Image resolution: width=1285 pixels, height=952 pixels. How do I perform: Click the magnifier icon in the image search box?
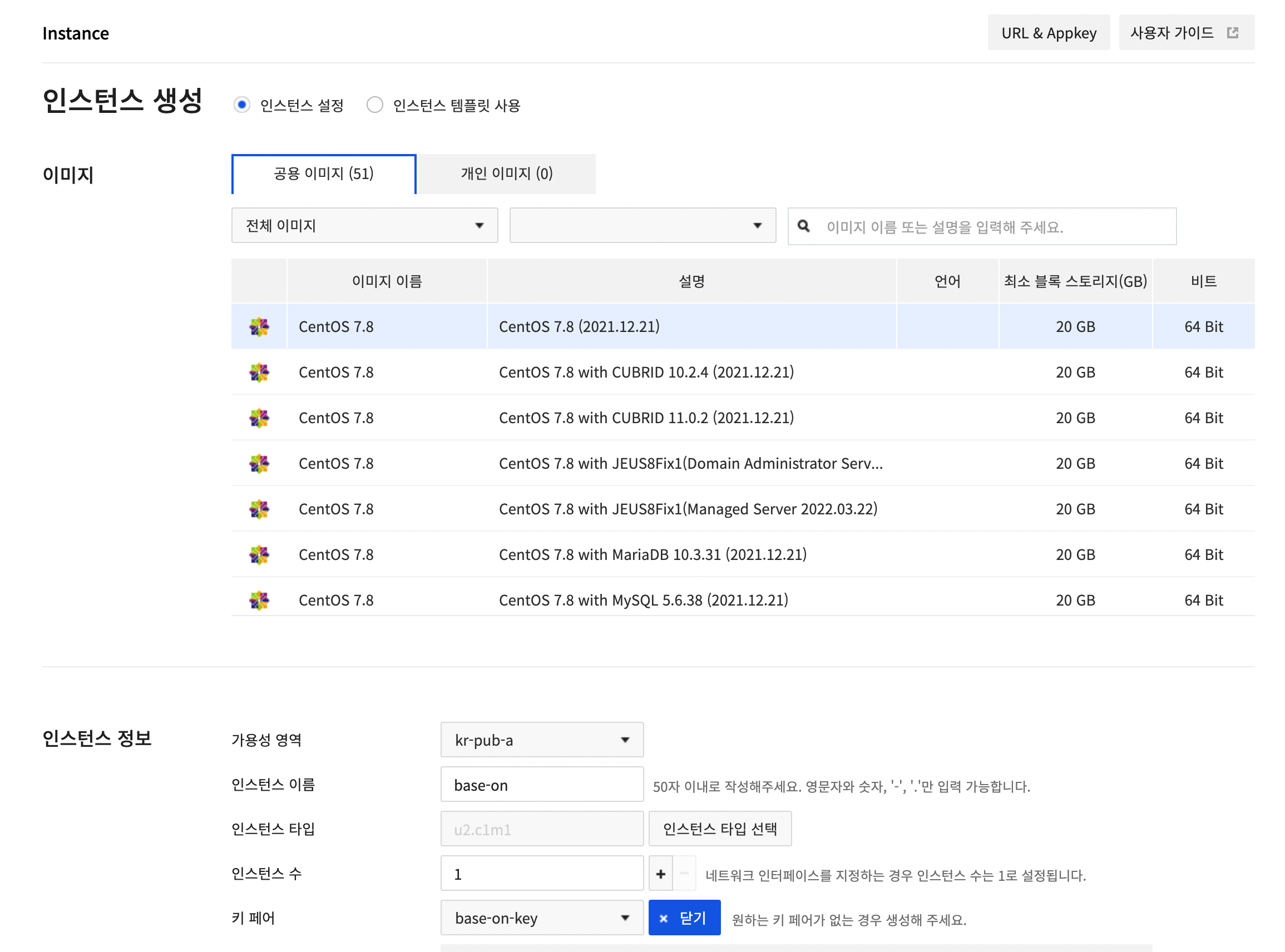point(803,226)
